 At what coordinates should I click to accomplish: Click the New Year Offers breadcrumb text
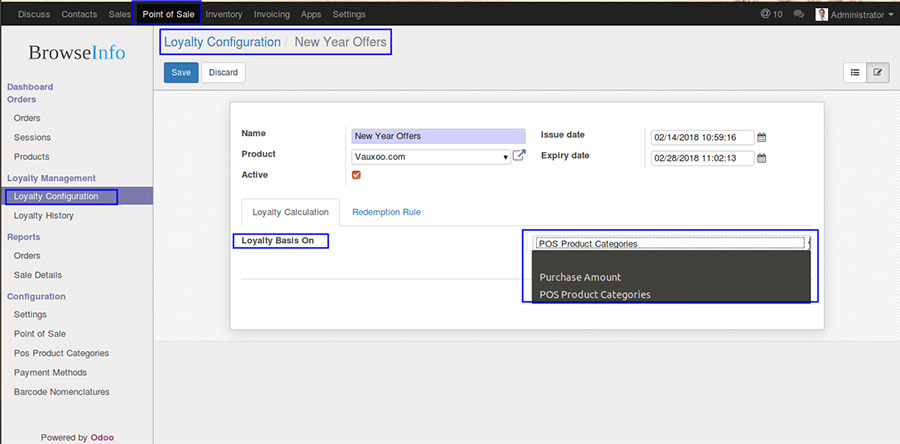[340, 42]
